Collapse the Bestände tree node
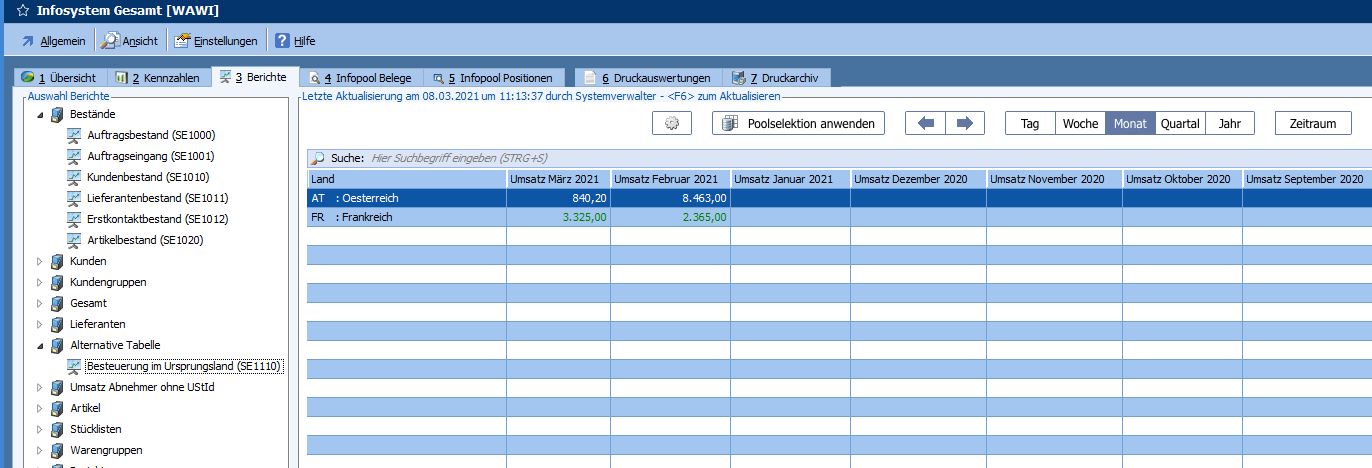This screenshot has height=468, width=1372. [x=41, y=114]
